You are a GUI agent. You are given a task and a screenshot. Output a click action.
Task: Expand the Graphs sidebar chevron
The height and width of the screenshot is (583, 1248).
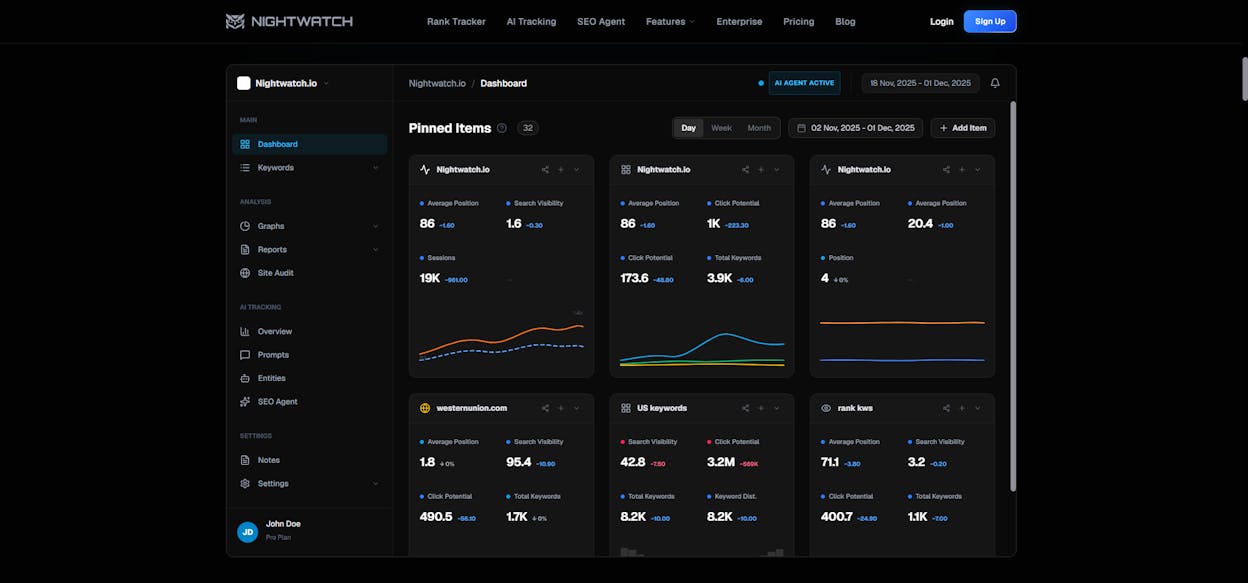pyautogui.click(x=376, y=226)
